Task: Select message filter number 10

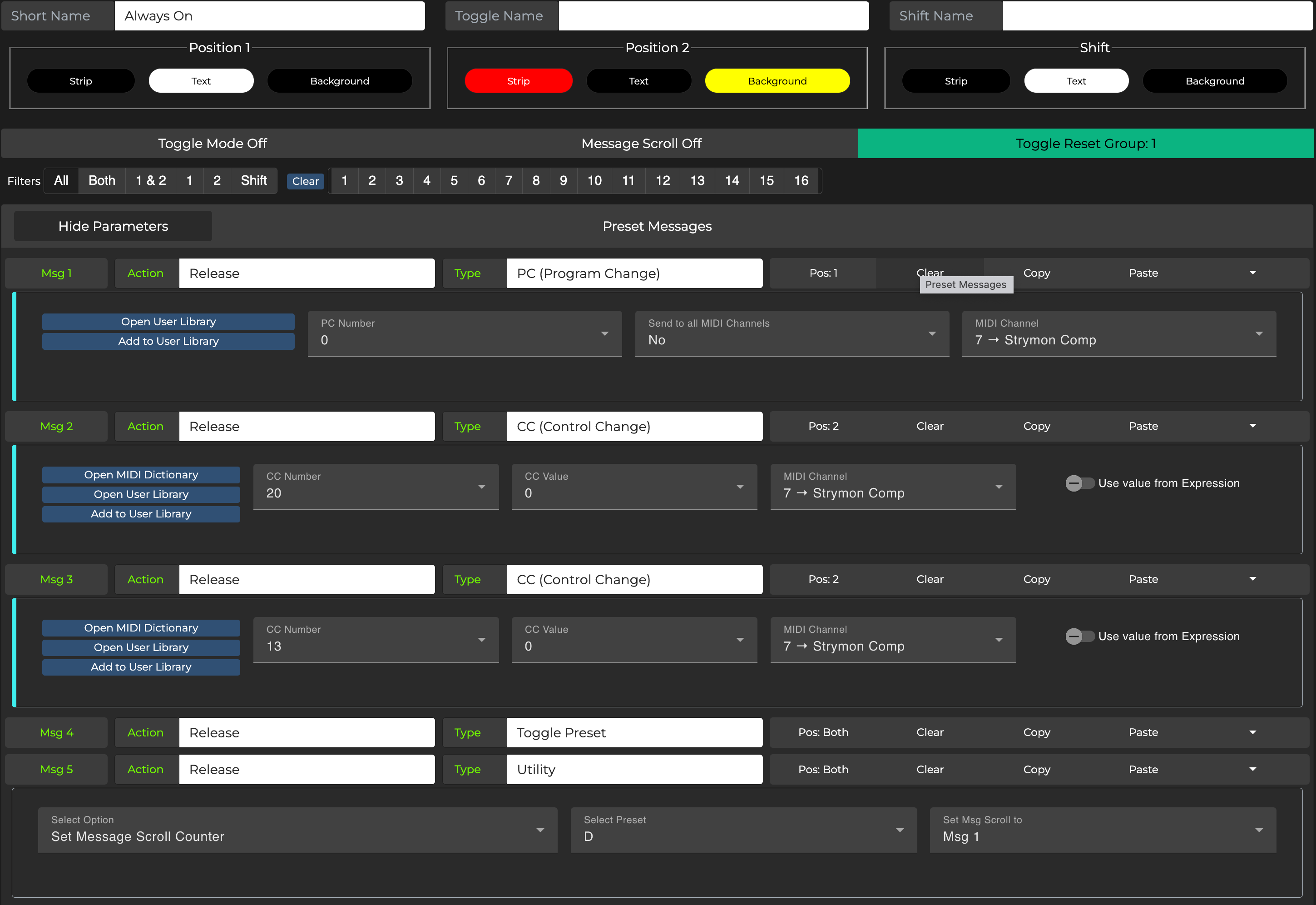Action: coord(594,180)
